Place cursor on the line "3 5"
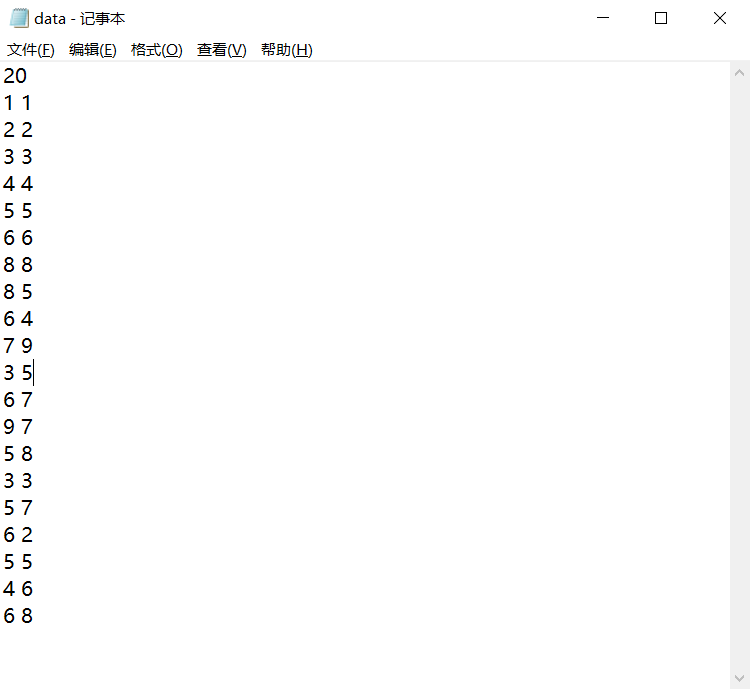750x689 pixels. click(x=18, y=373)
